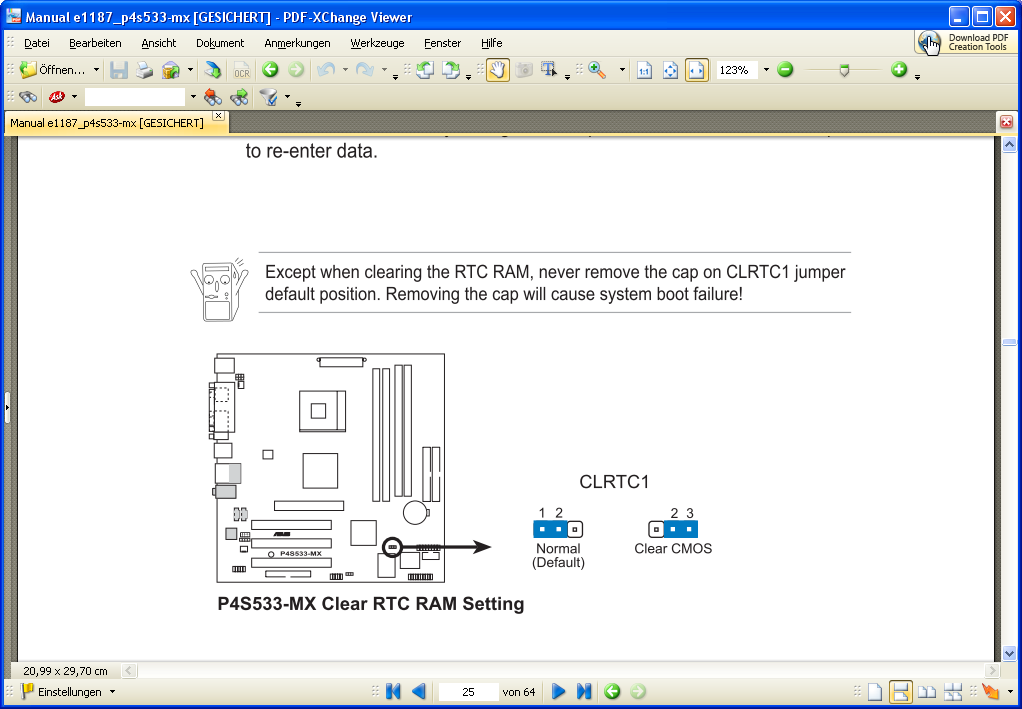
Task: Rotate page clockwise
Action: 451,70
